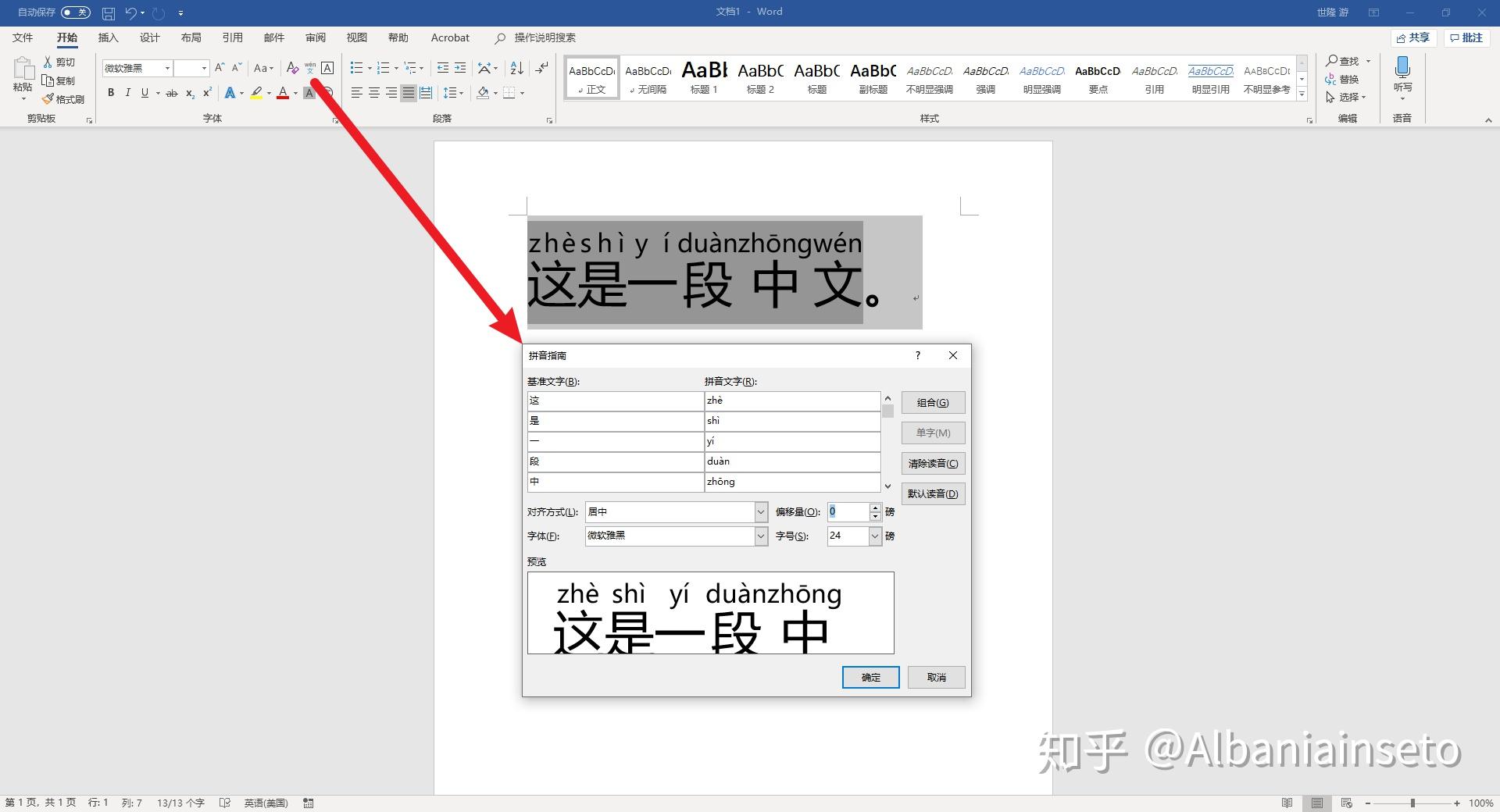This screenshot has height=812, width=1500.
Task: Toggle Character Shading
Action: point(309,93)
